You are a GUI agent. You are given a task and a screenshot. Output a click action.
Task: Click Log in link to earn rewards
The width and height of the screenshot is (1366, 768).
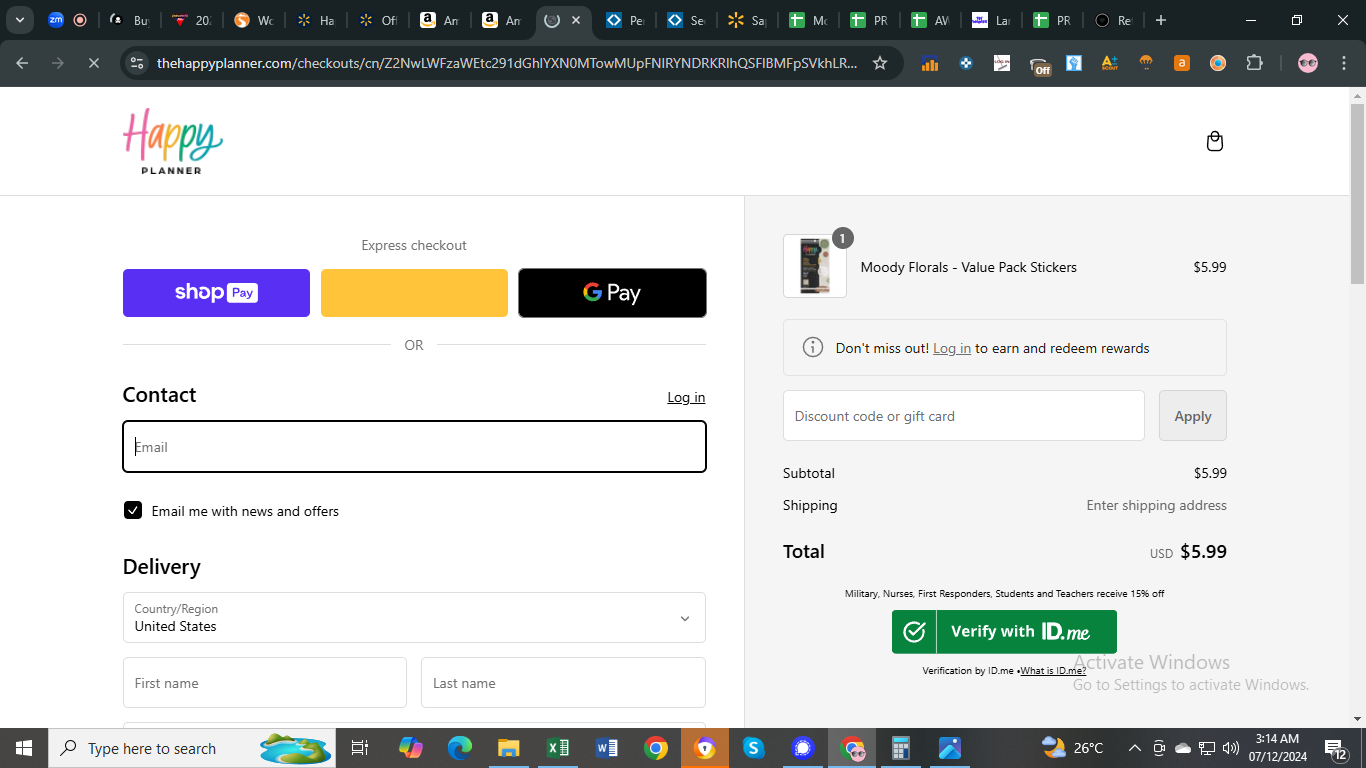(x=952, y=348)
